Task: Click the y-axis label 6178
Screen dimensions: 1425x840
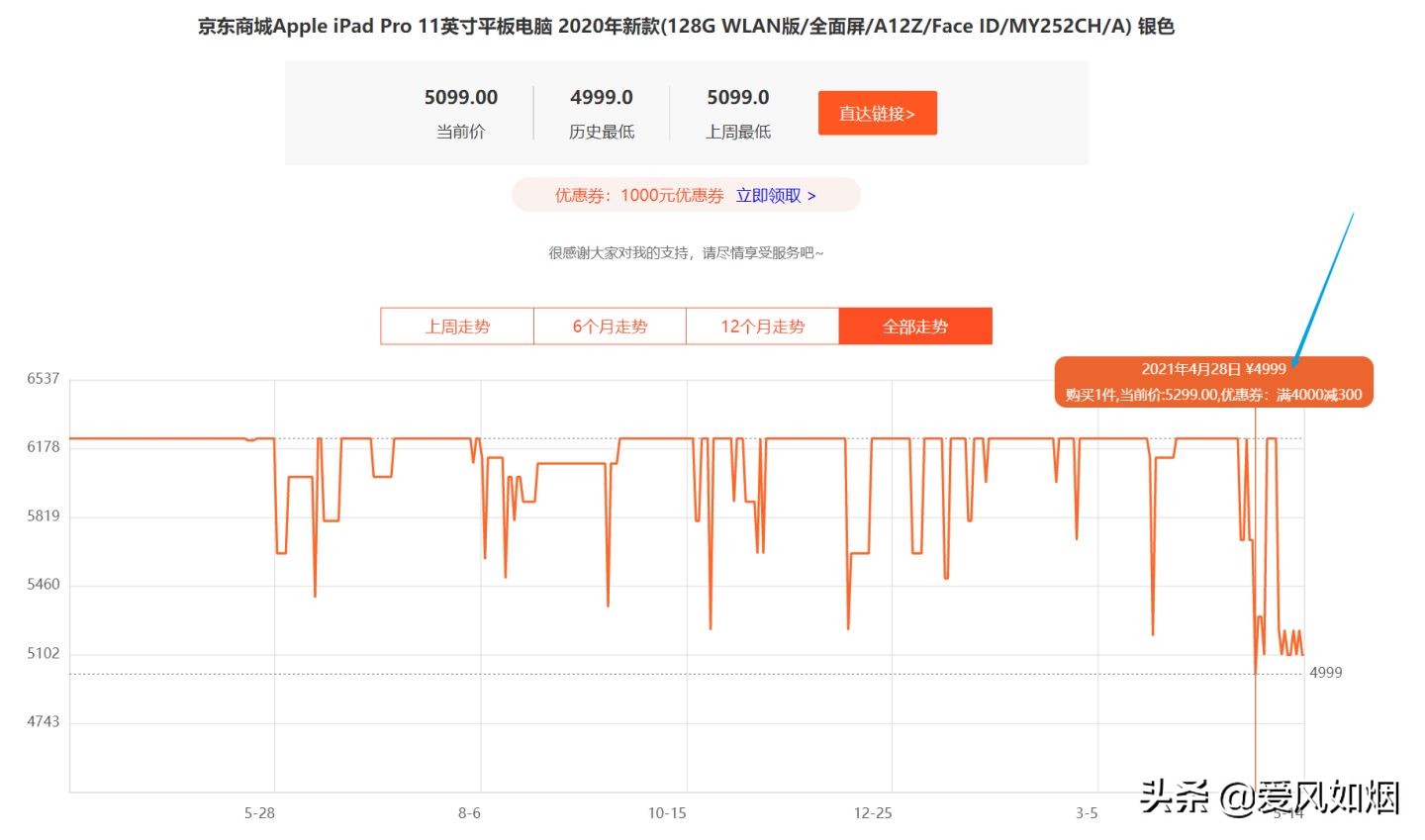Action: point(44,447)
